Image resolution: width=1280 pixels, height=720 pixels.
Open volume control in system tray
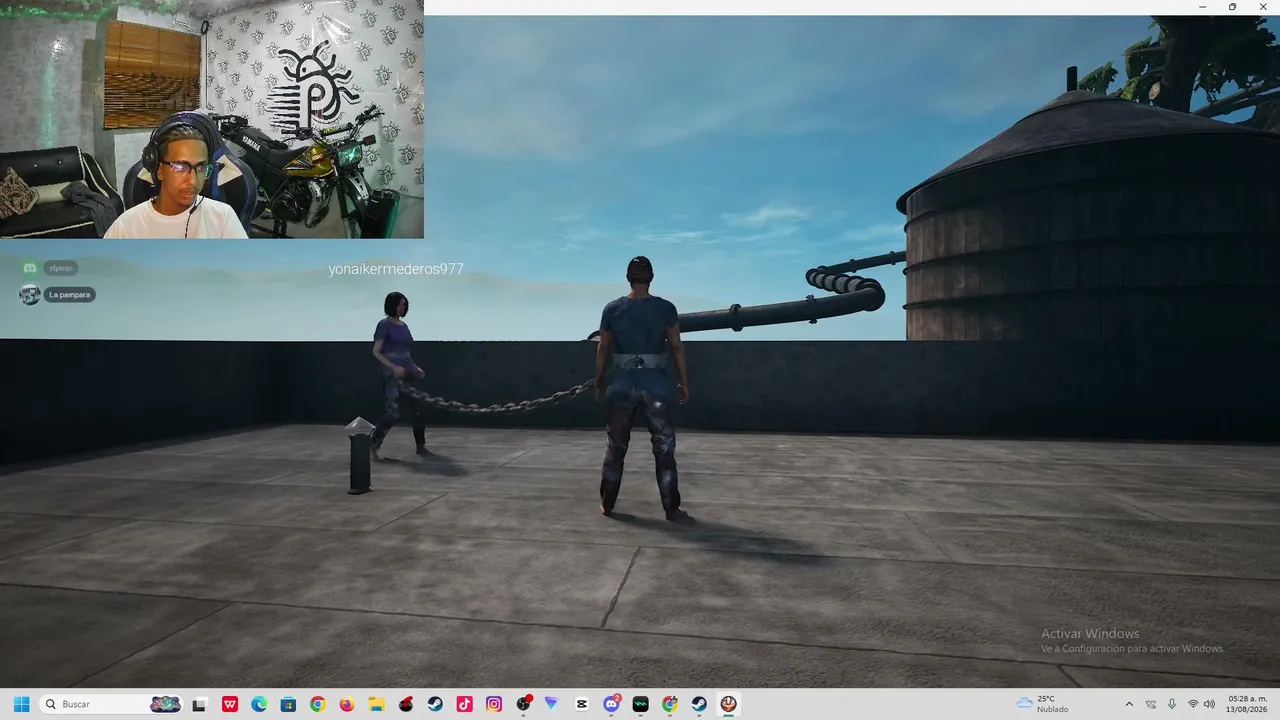tap(1209, 704)
